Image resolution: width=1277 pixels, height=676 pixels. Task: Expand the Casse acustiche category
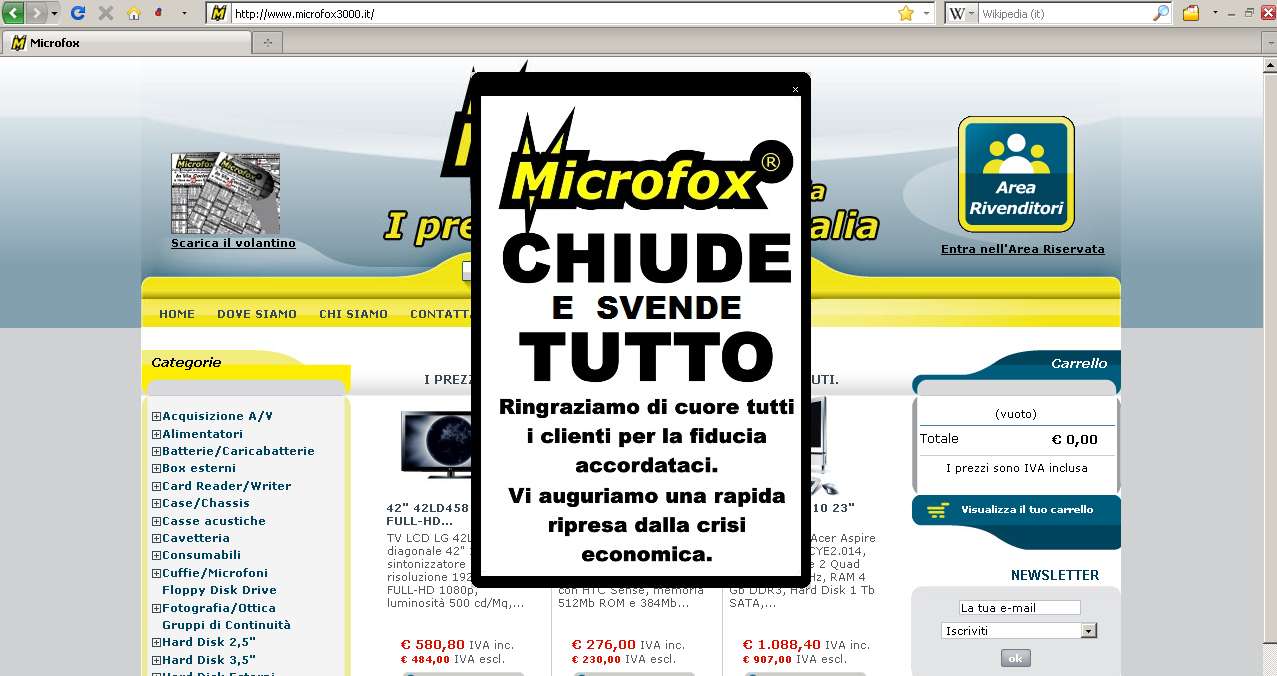coord(157,521)
